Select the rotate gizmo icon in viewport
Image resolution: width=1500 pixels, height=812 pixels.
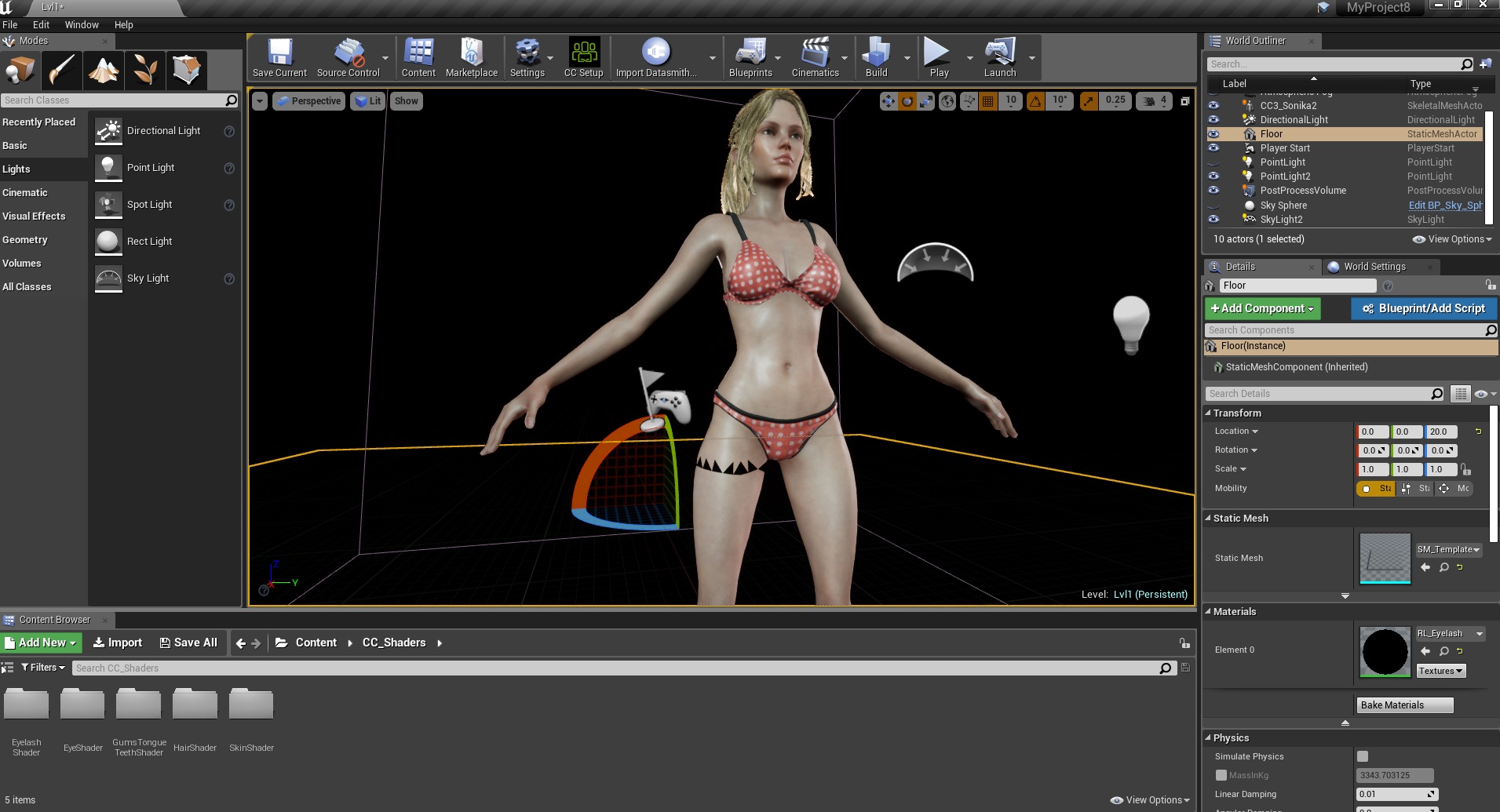[907, 101]
